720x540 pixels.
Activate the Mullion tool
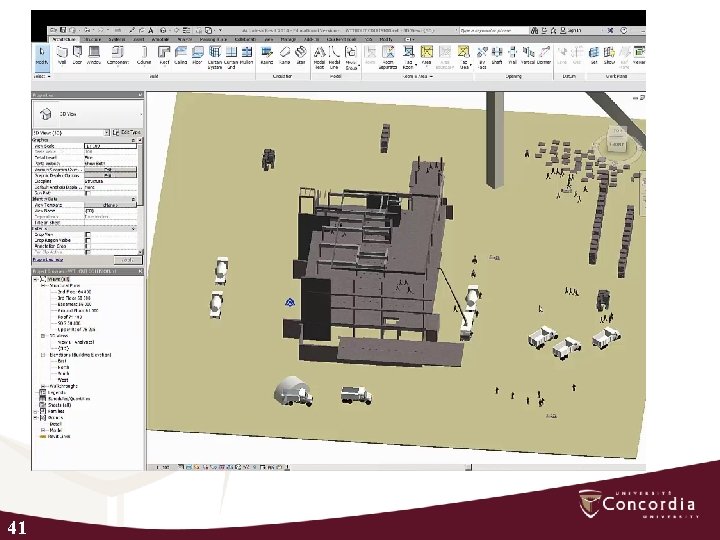(247, 56)
